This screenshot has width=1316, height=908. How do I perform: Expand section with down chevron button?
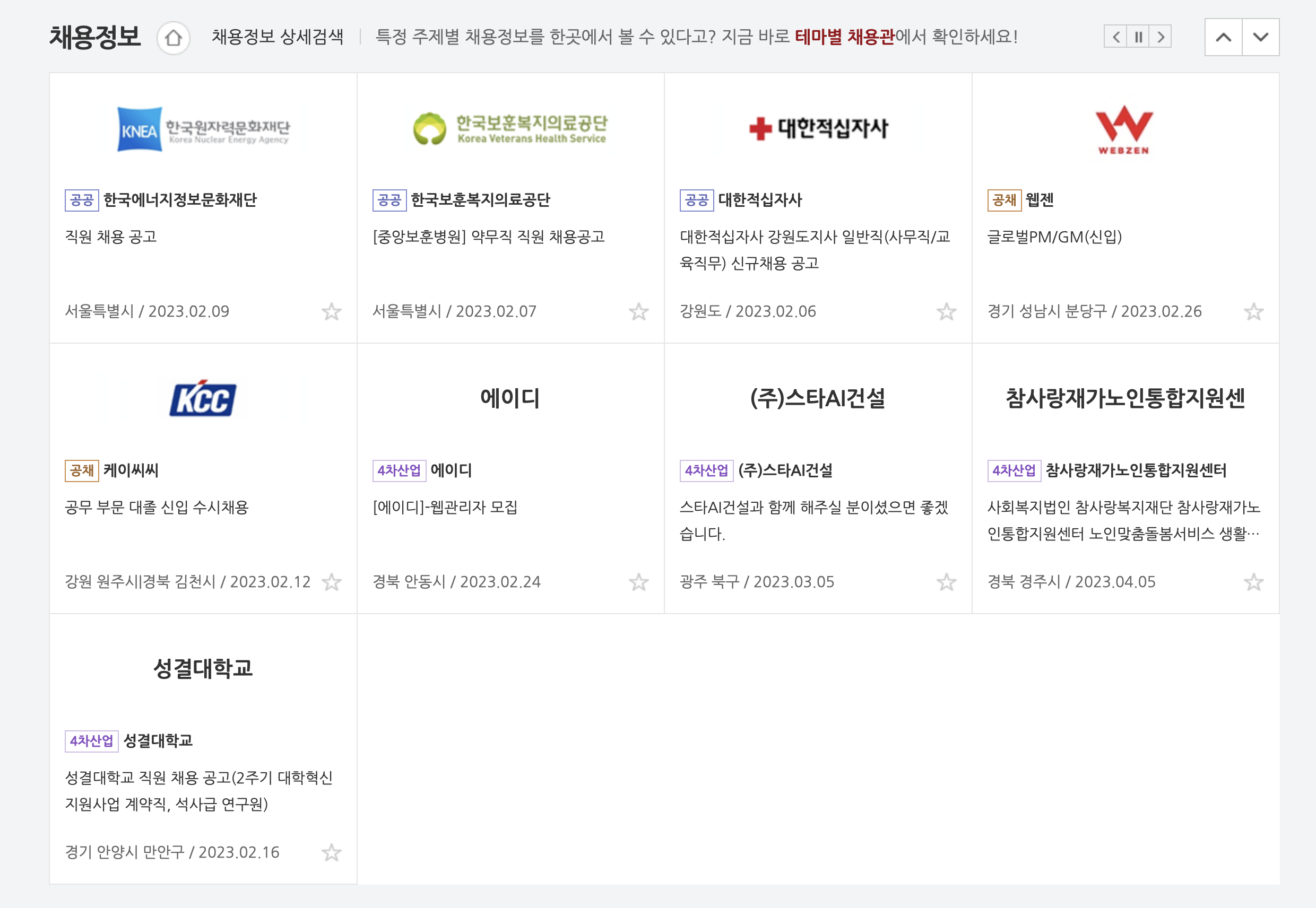coord(1260,38)
